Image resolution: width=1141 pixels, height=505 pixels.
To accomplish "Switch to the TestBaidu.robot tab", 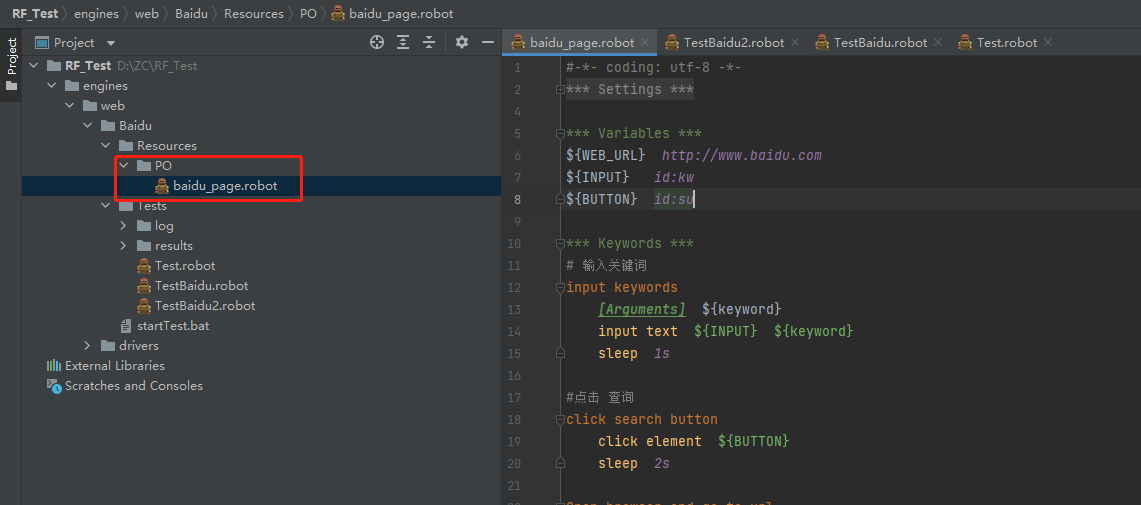I will coord(880,42).
